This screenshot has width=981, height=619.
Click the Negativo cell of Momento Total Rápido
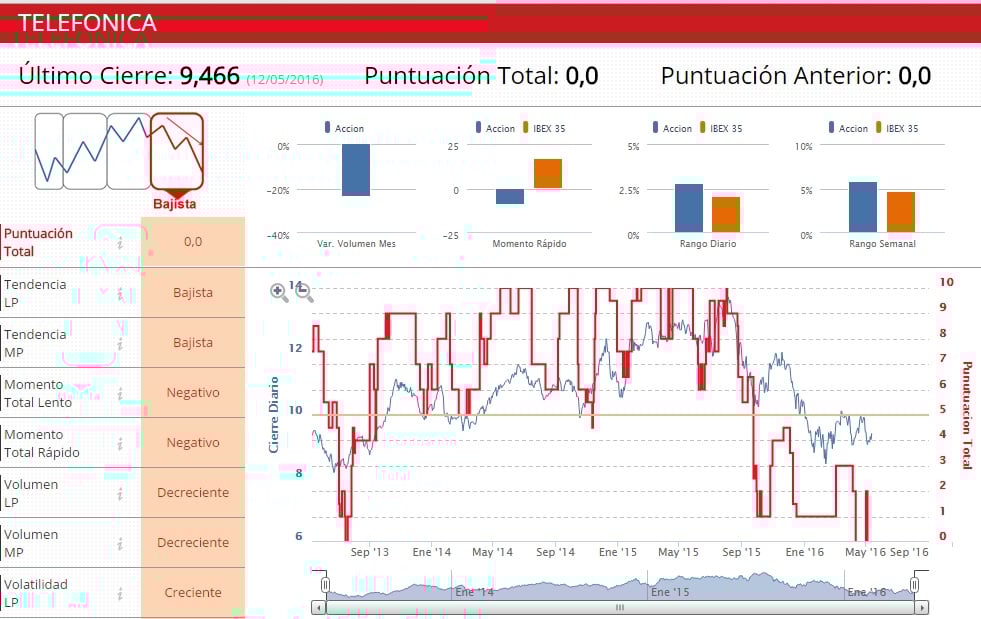pyautogui.click(x=193, y=443)
